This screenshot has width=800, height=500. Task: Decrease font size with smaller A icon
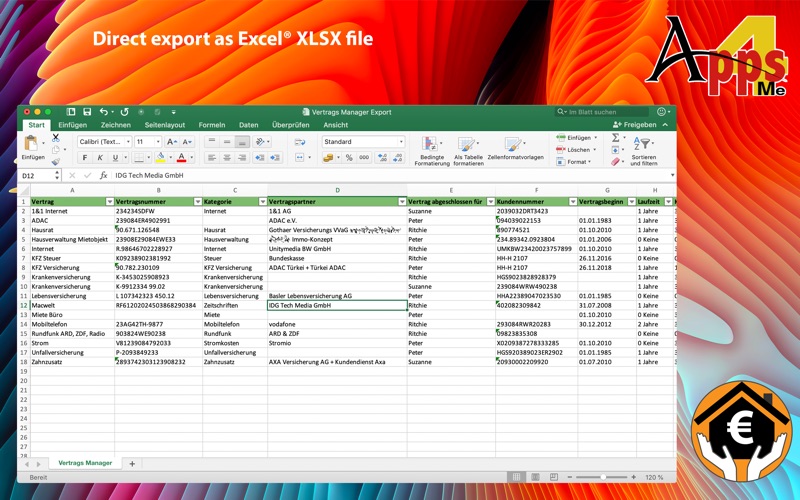(187, 142)
